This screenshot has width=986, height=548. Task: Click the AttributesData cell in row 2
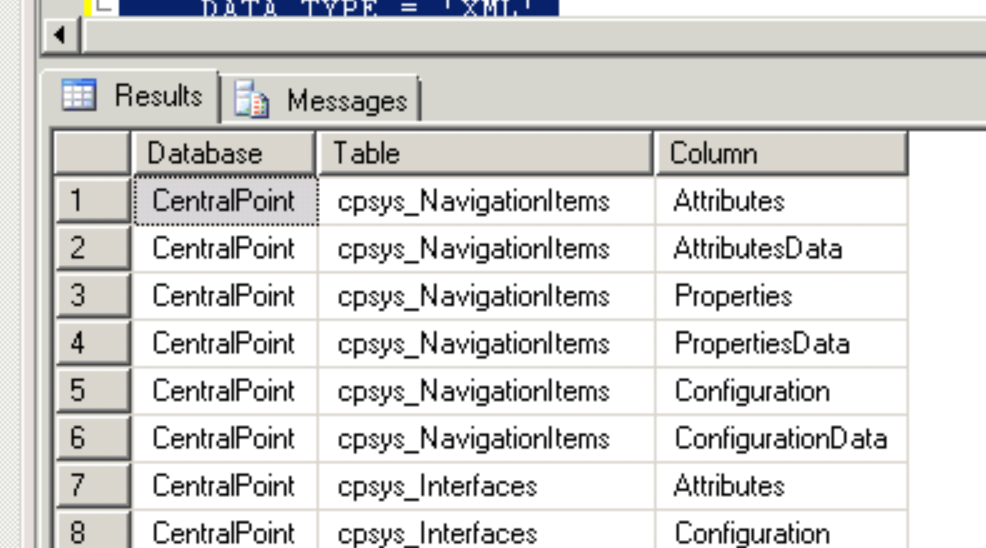click(782, 249)
